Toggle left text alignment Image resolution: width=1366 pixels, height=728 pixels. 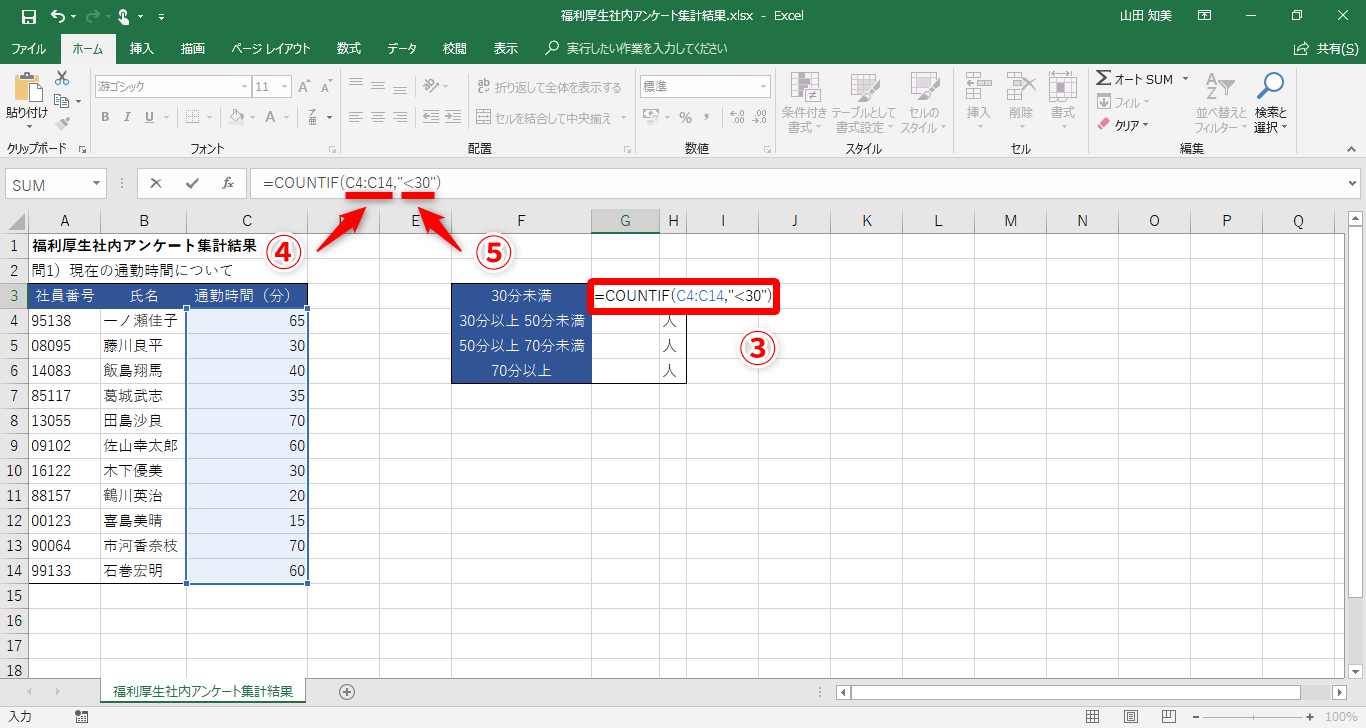pos(355,117)
